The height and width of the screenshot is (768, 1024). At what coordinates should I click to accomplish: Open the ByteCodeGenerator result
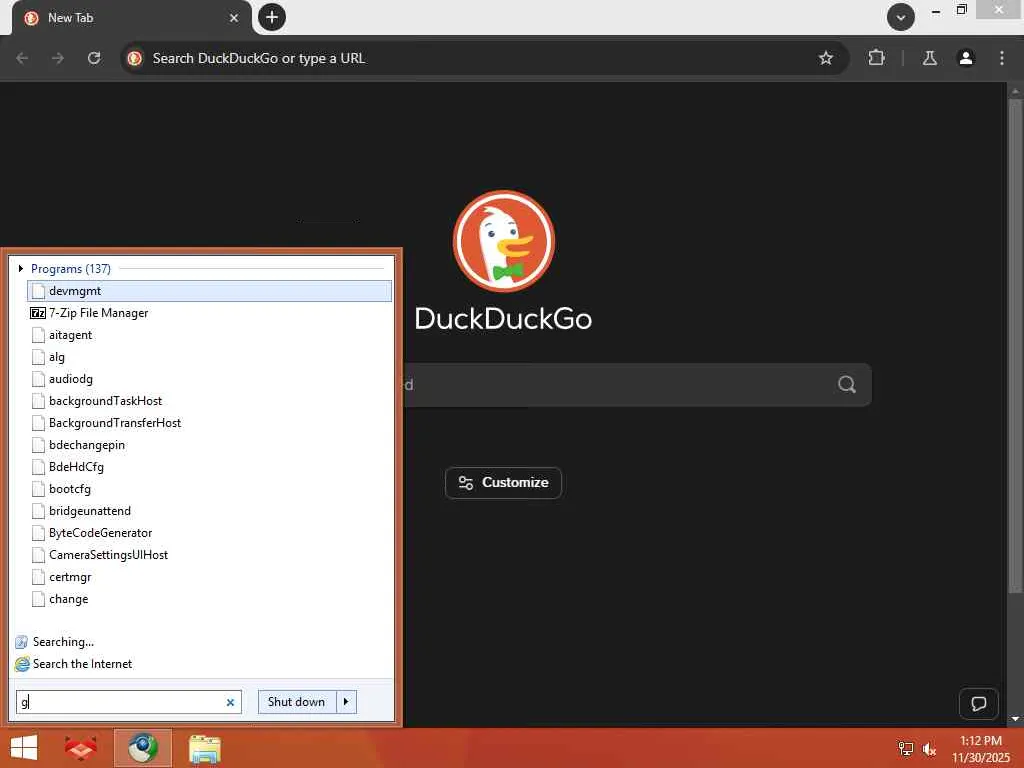click(210, 533)
